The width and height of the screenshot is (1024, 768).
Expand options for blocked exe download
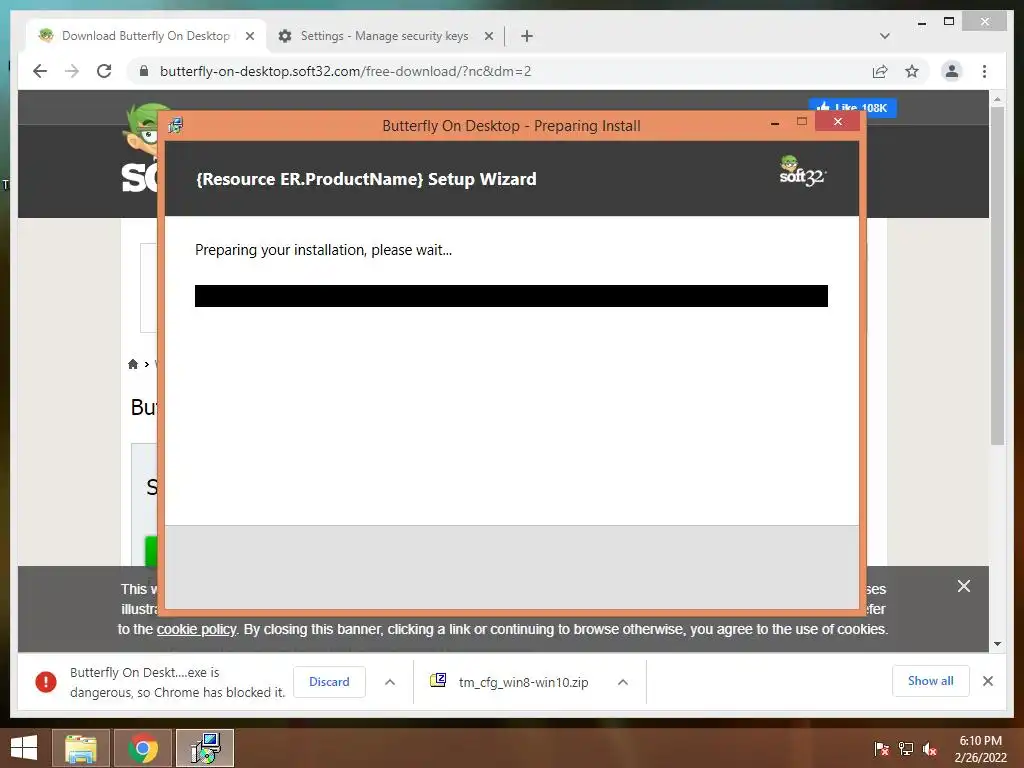pos(390,682)
